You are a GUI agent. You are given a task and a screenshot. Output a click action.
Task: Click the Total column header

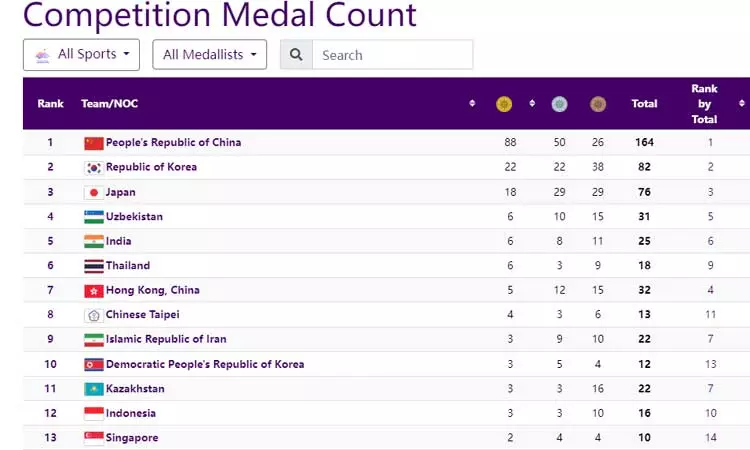coord(644,104)
